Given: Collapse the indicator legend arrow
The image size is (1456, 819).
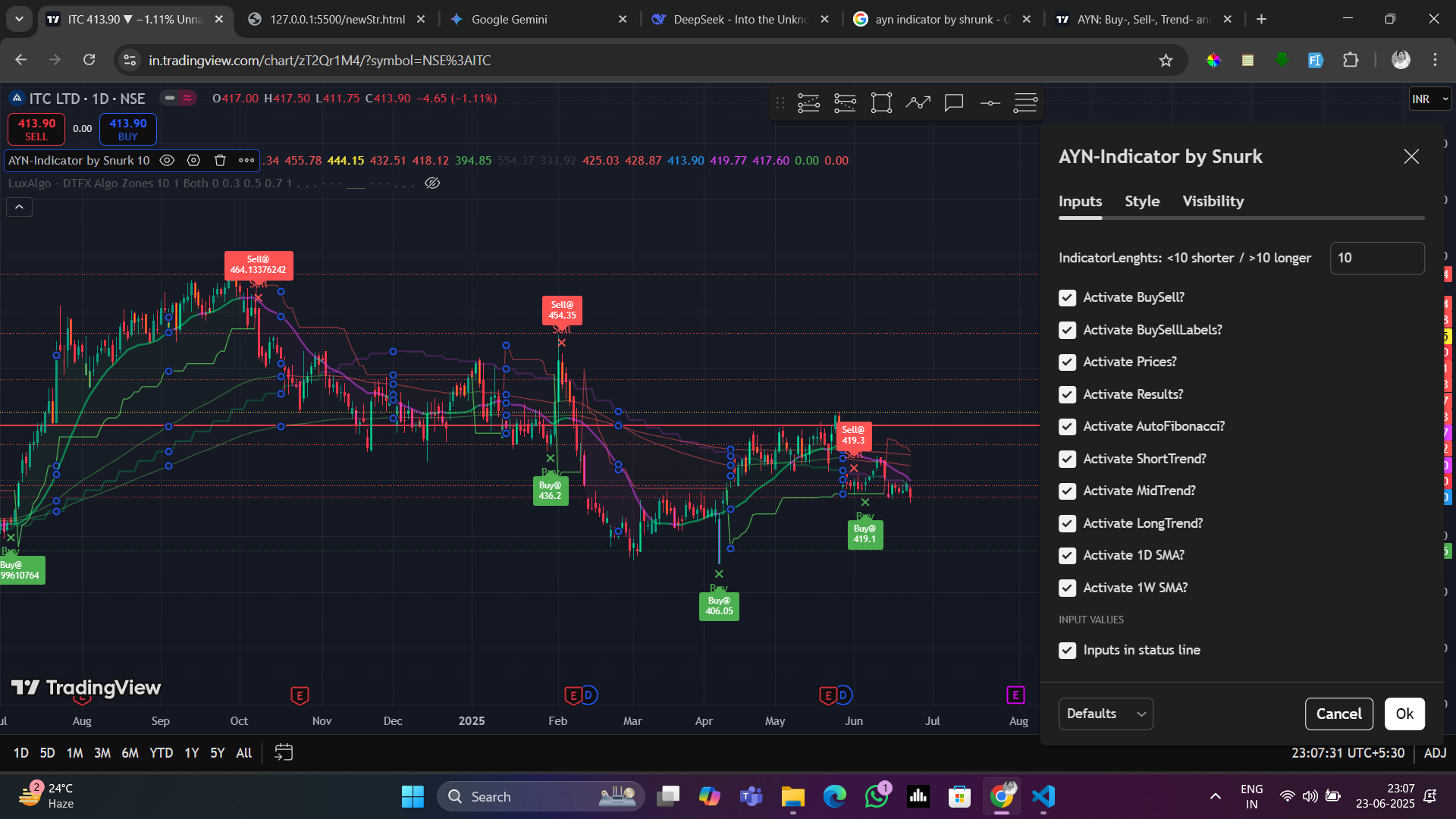Looking at the screenshot, I should point(19,206).
